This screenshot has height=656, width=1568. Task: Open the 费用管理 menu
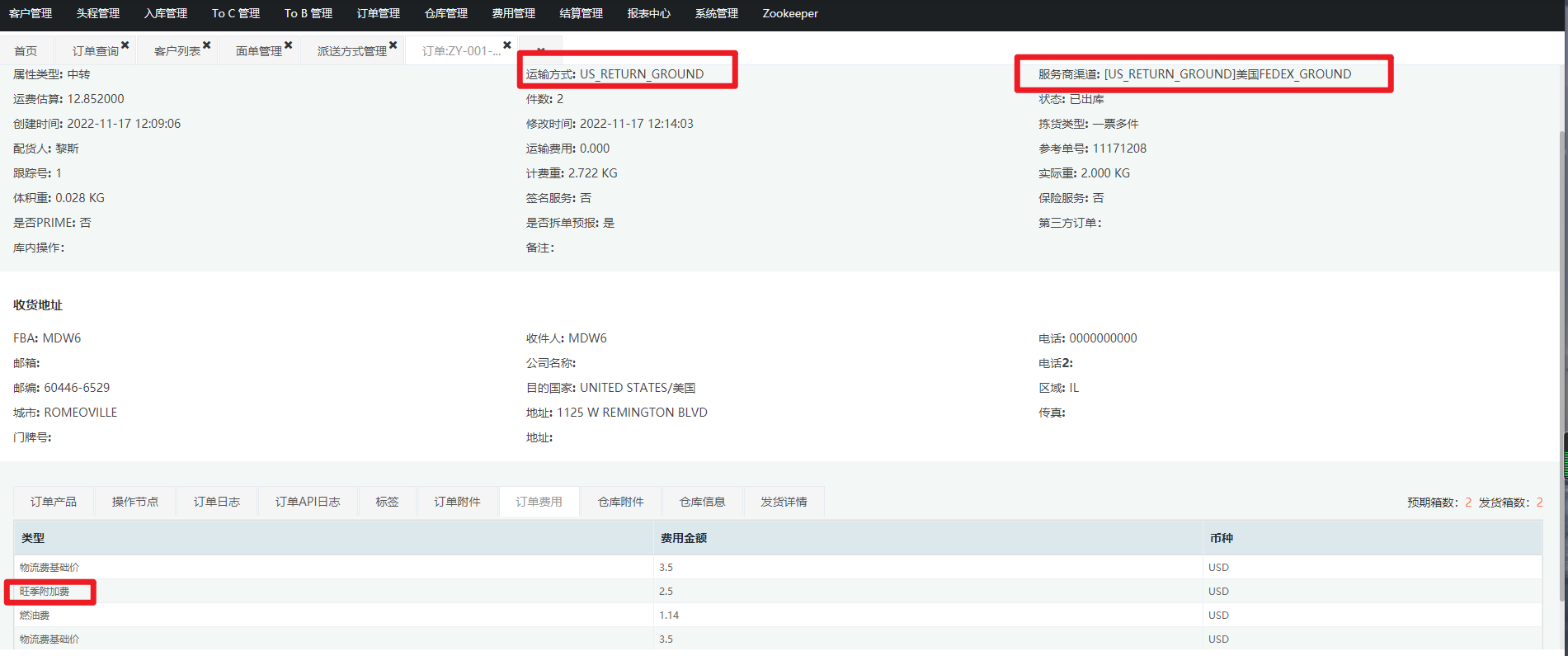click(514, 13)
